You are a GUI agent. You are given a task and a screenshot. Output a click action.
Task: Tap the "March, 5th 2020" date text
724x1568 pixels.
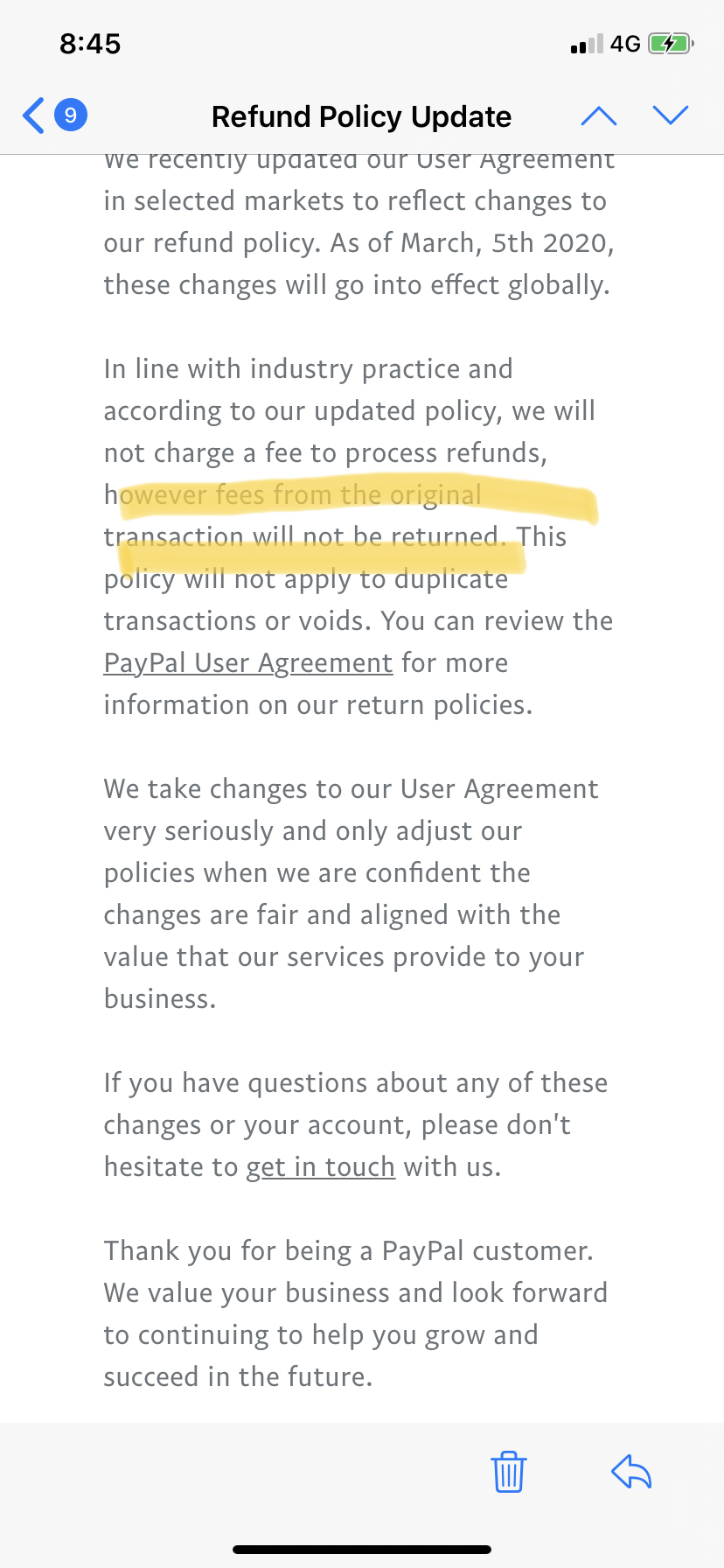507,243
